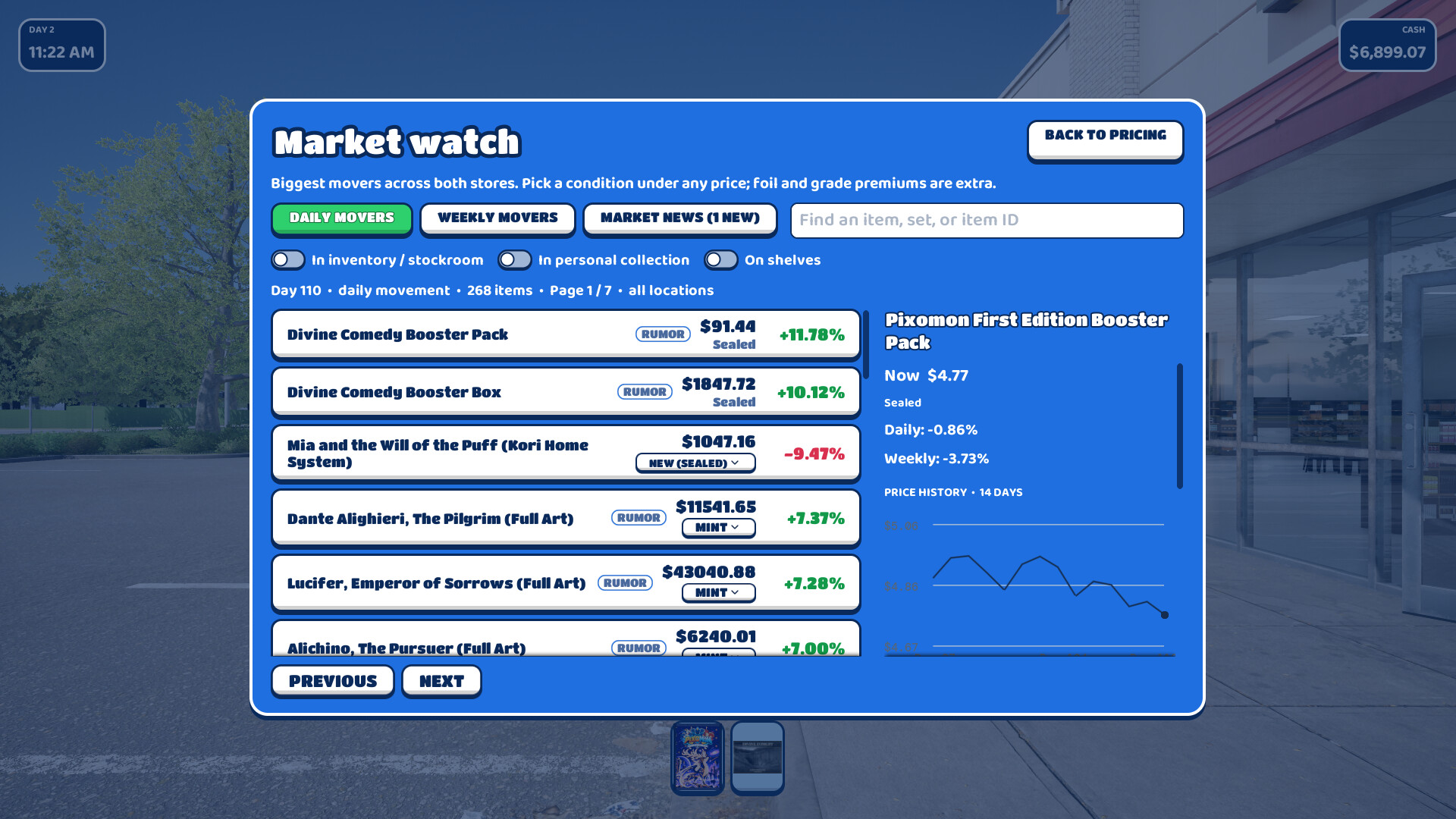Viewport: 1456px width, 819px height.
Task: Open the Weekly Movers tab
Action: click(497, 218)
